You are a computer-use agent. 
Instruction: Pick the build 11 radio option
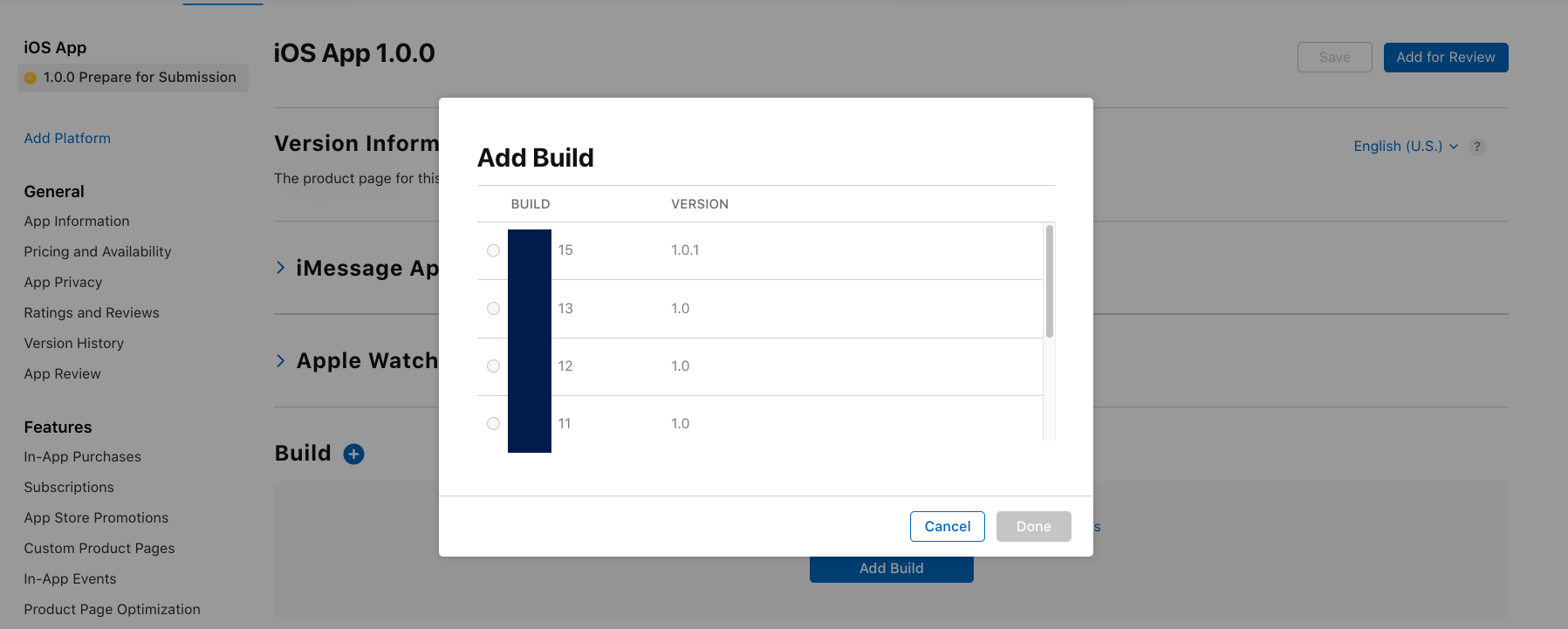(493, 424)
